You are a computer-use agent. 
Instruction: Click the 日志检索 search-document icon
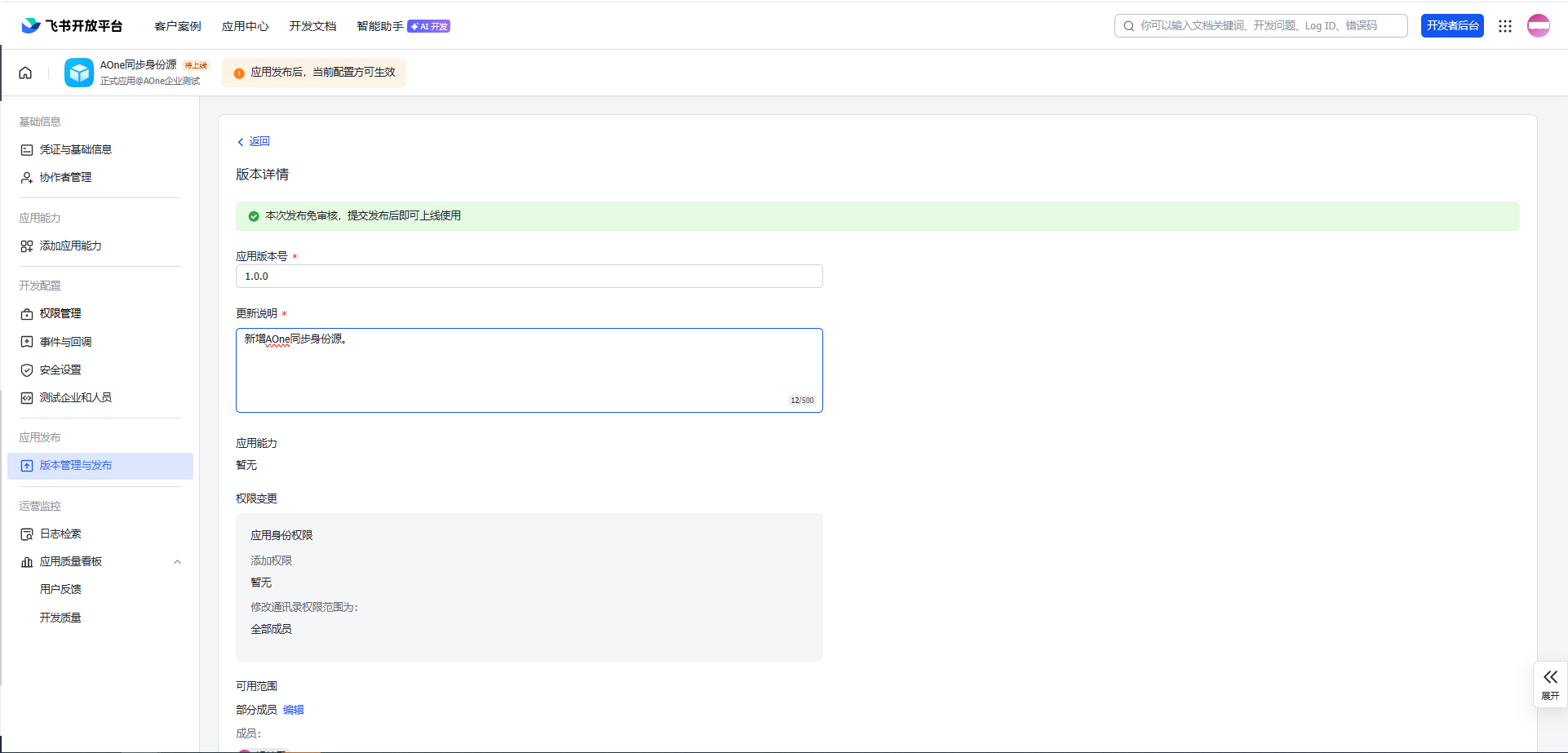tap(27, 534)
